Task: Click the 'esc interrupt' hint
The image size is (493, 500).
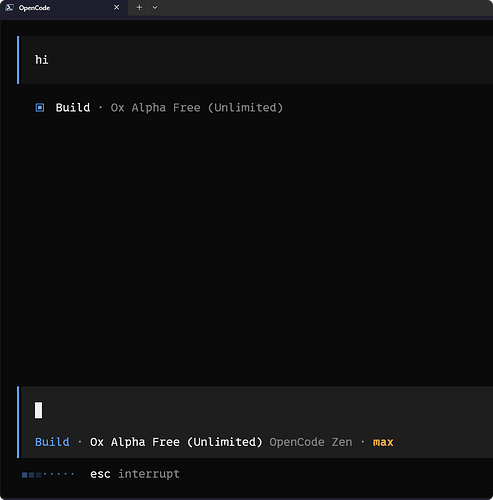Action: click(135, 474)
